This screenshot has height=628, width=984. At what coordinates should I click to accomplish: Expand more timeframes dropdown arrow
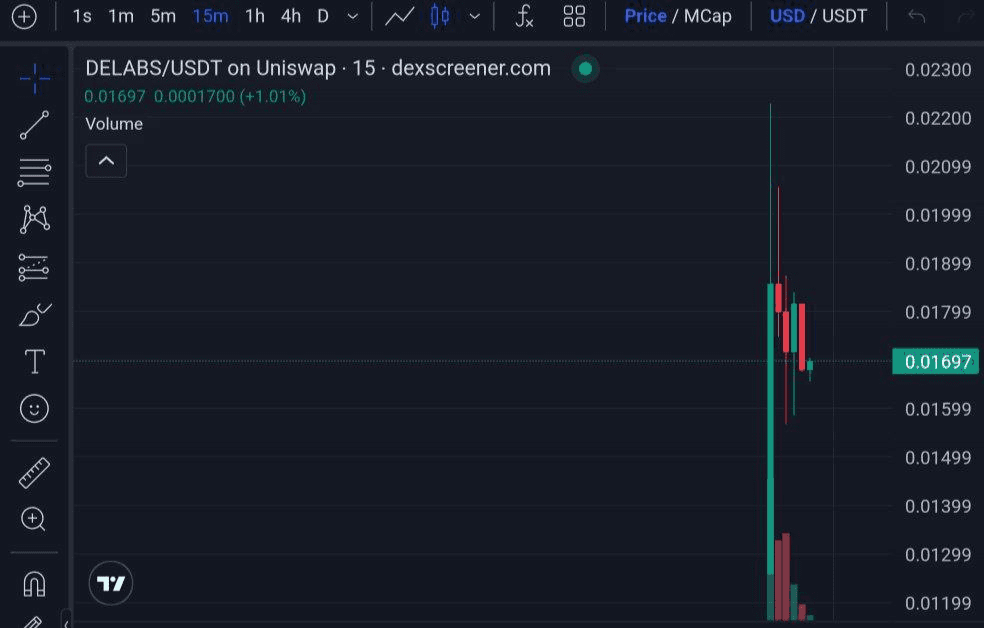[353, 16]
